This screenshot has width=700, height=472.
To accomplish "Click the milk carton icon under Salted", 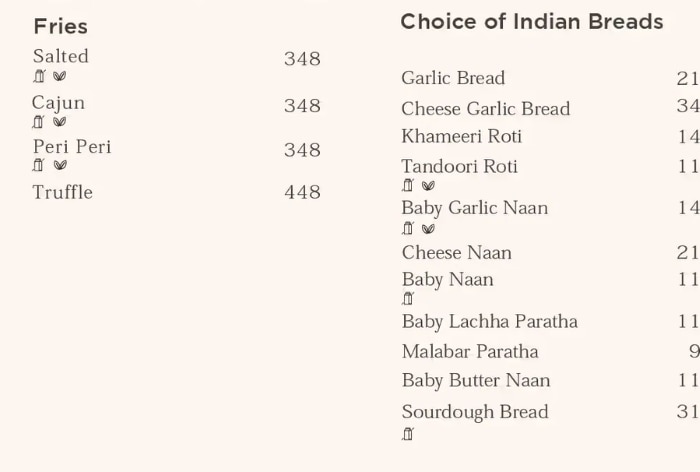I will pyautogui.click(x=39, y=76).
